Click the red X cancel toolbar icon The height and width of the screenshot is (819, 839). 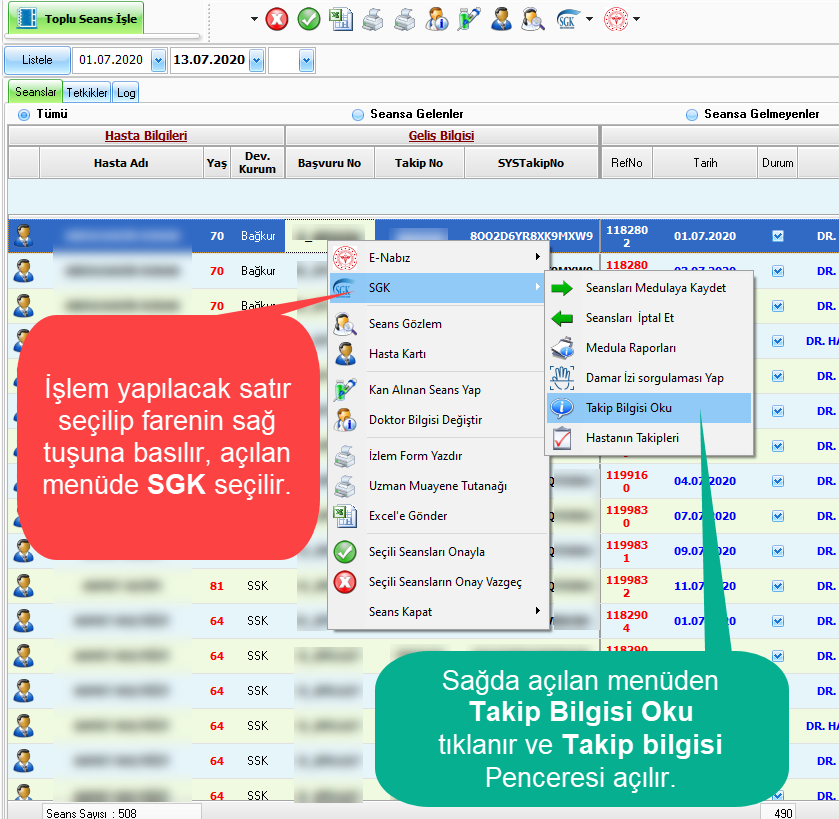(x=277, y=20)
